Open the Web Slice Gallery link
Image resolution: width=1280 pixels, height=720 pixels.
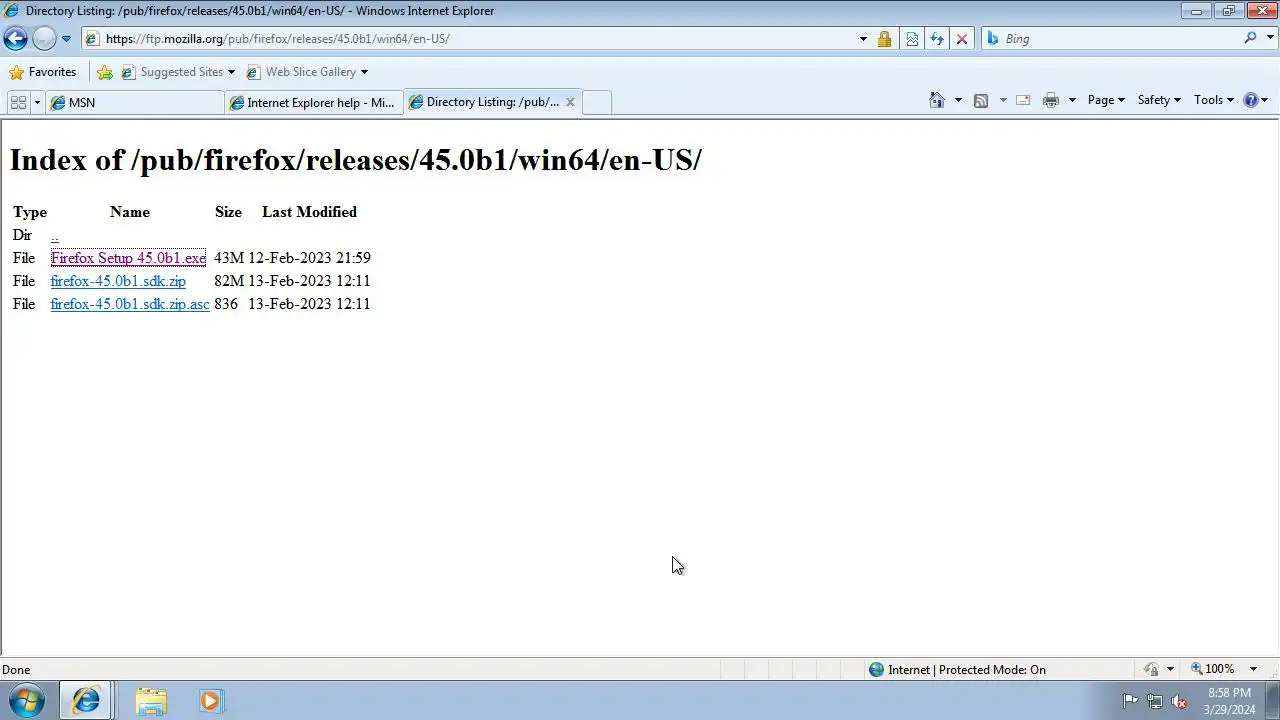point(302,72)
